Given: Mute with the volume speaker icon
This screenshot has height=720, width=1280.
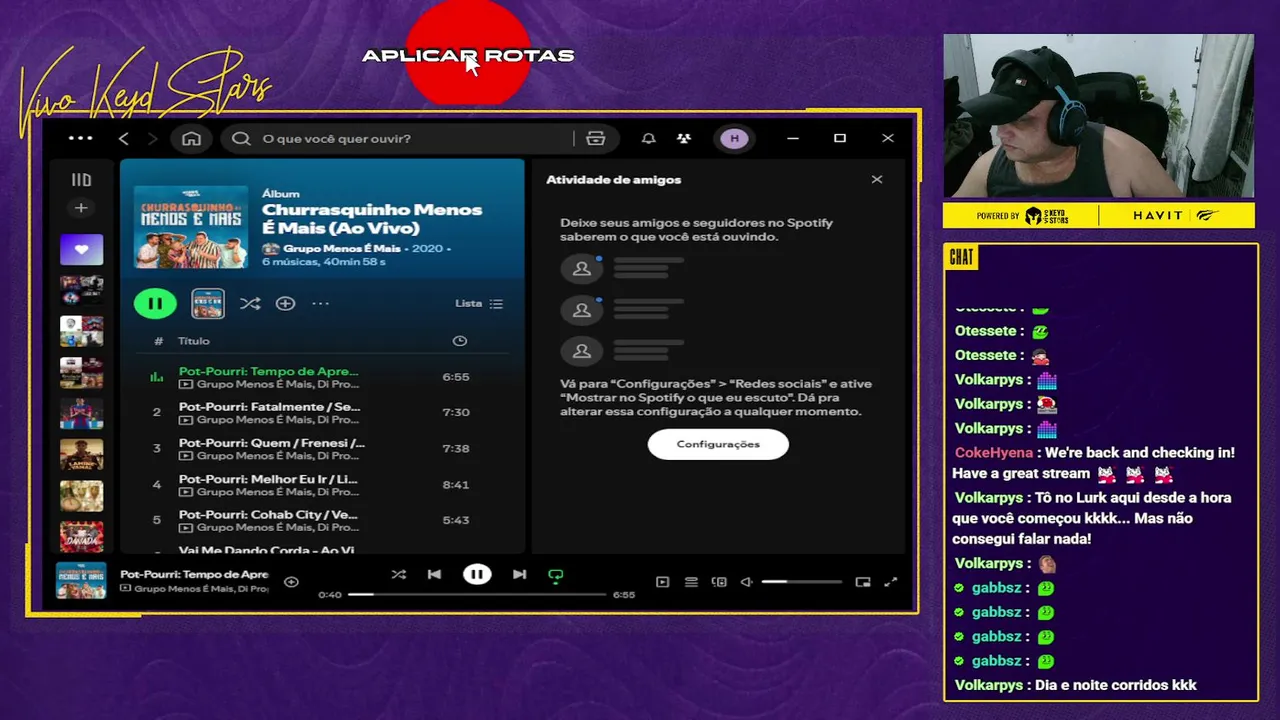Looking at the screenshot, I should 746,582.
